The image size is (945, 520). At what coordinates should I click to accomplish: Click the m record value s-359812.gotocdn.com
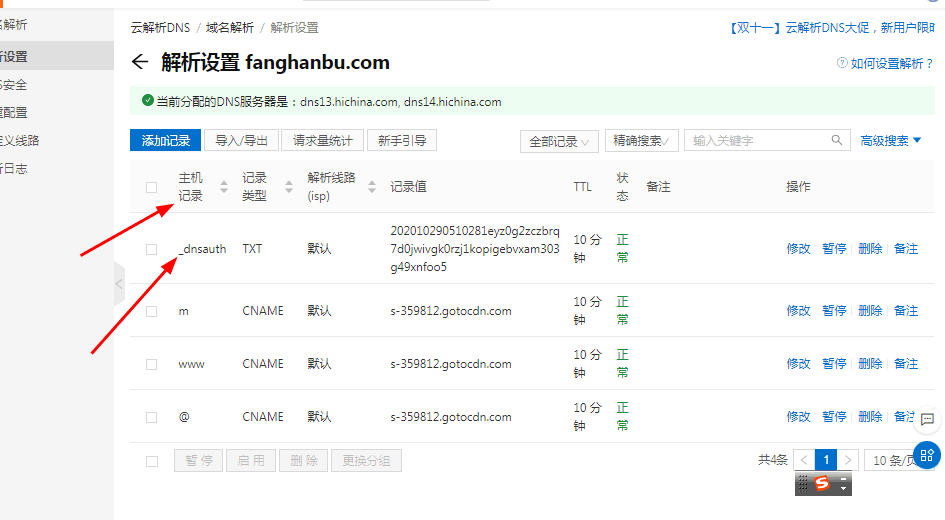pyautogui.click(x=451, y=311)
